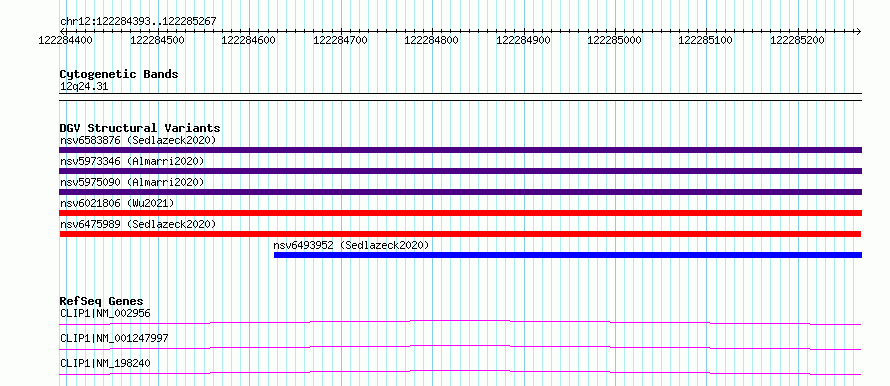Open variant label nsv5973346 (Almarri2020)
The image size is (890, 386).
pyautogui.click(x=132, y=161)
